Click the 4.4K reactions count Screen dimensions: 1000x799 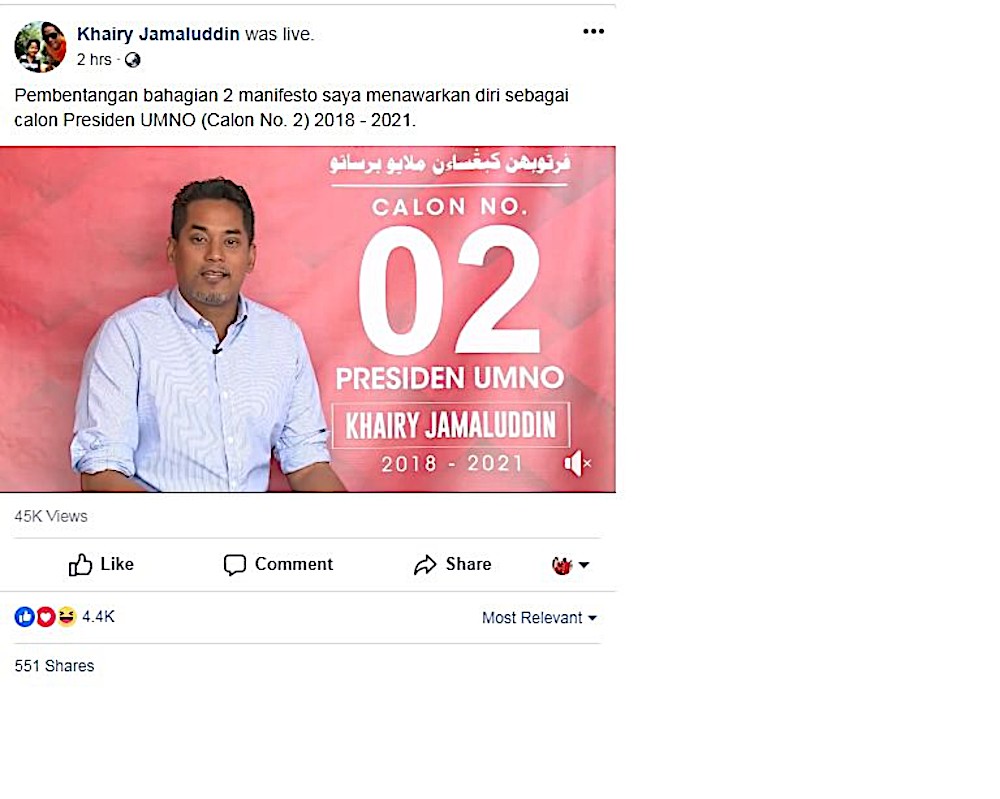pyautogui.click(x=98, y=617)
